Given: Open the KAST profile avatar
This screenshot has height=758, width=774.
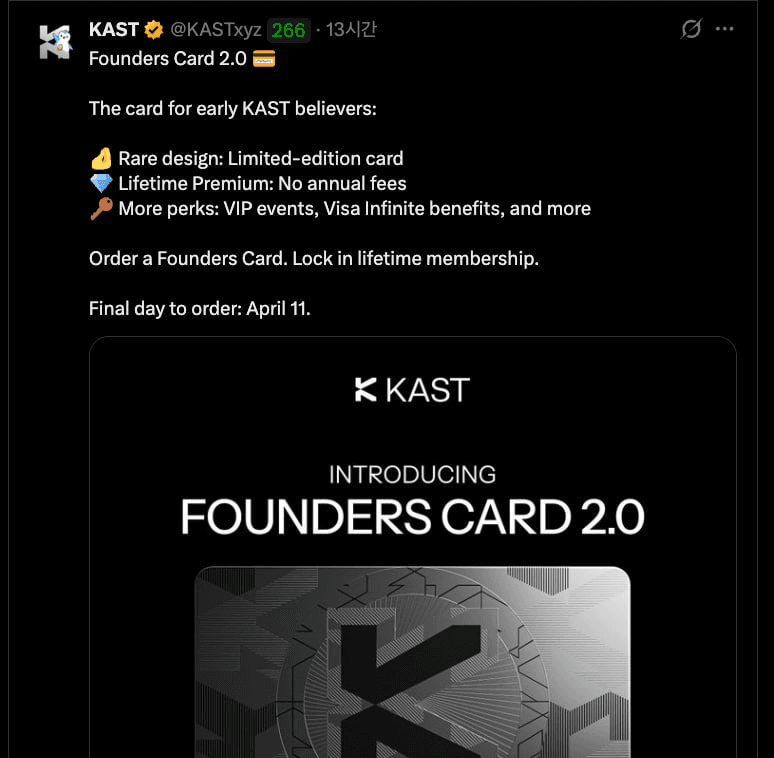Looking at the screenshot, I should 56,42.
